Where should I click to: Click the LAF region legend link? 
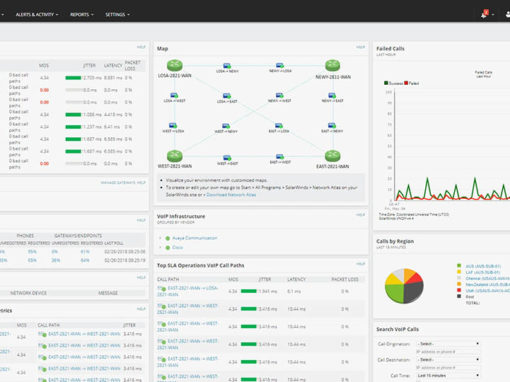(x=483, y=272)
